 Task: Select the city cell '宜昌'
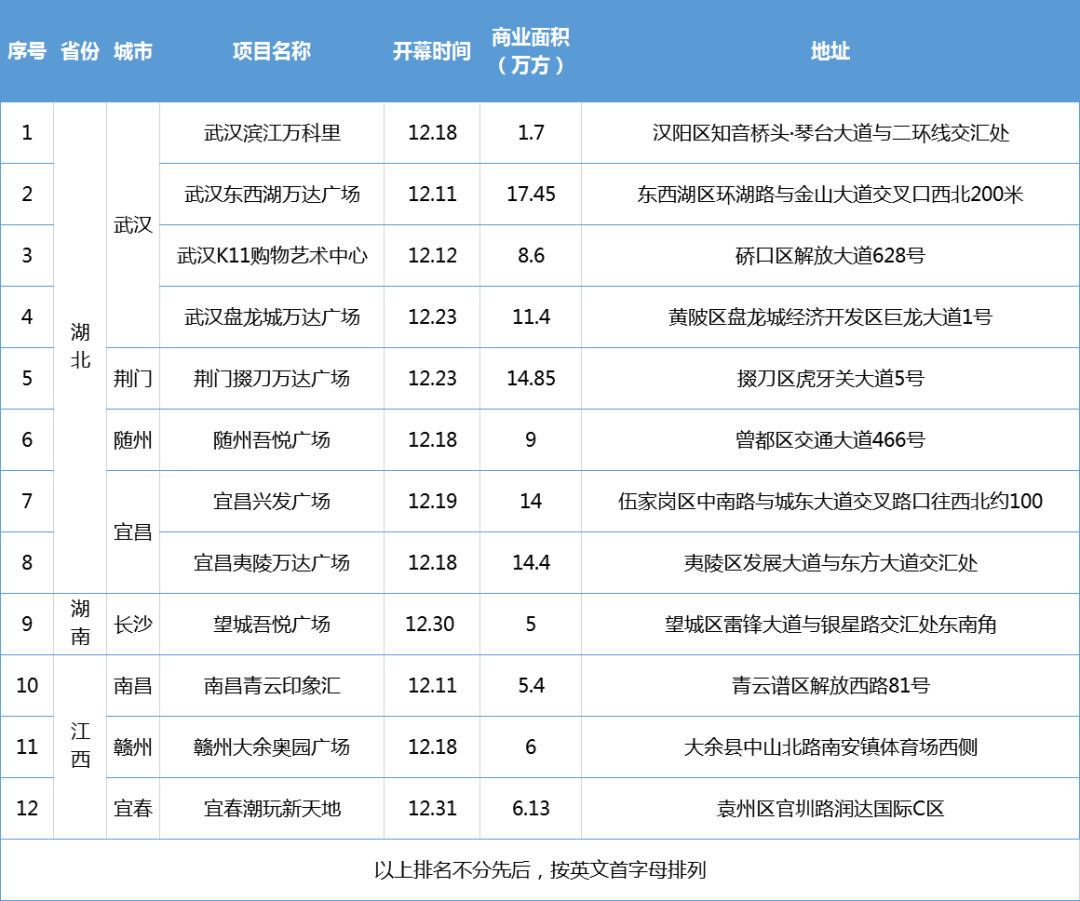click(x=133, y=532)
